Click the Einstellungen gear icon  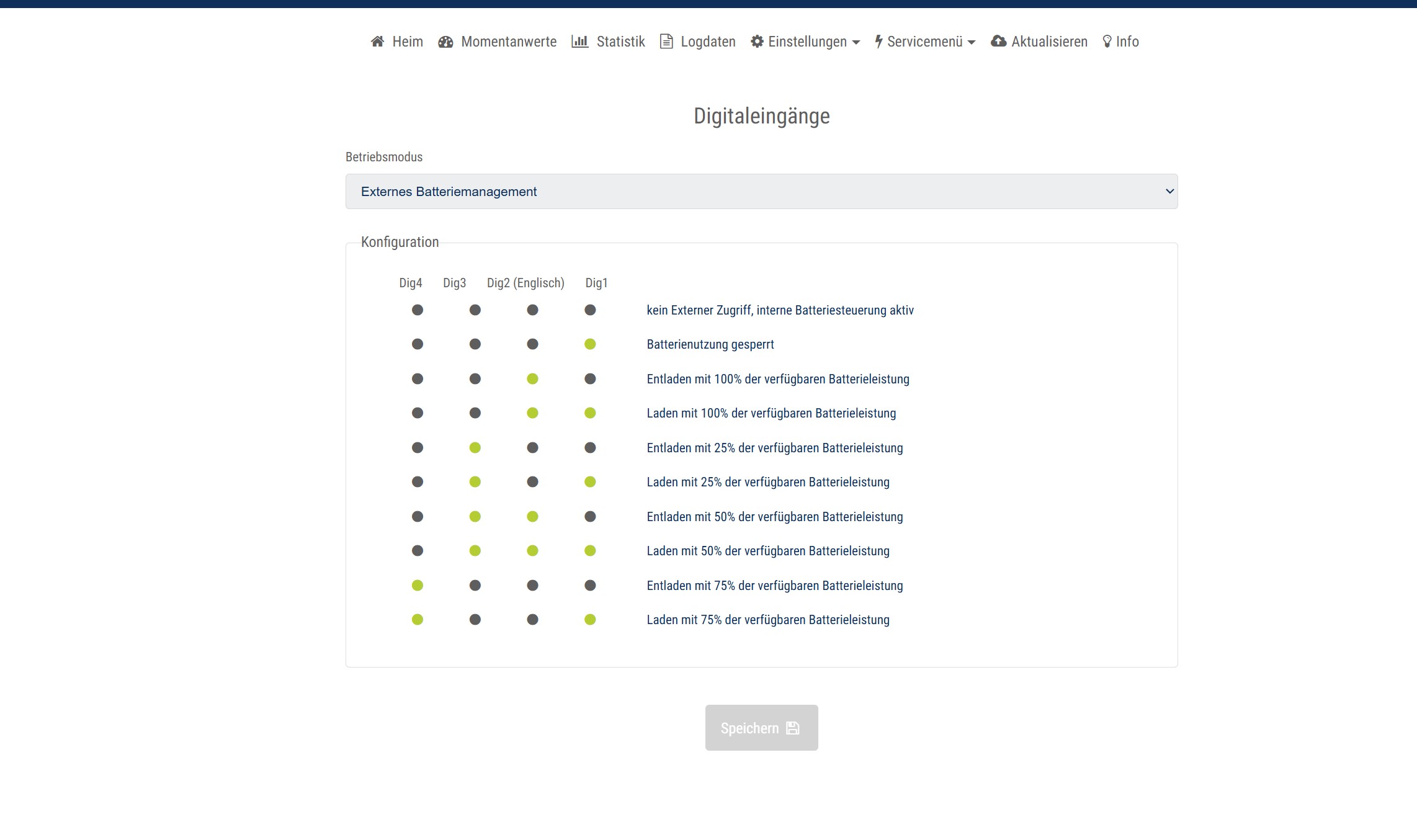click(x=757, y=42)
